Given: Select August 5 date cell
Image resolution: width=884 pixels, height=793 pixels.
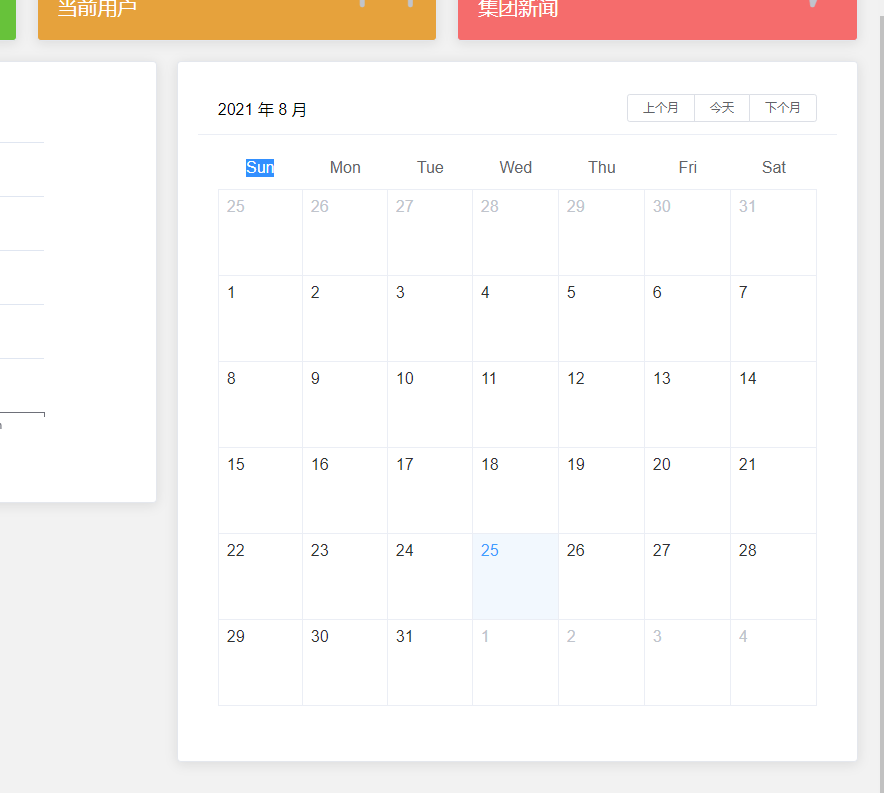Looking at the screenshot, I should 602,319.
